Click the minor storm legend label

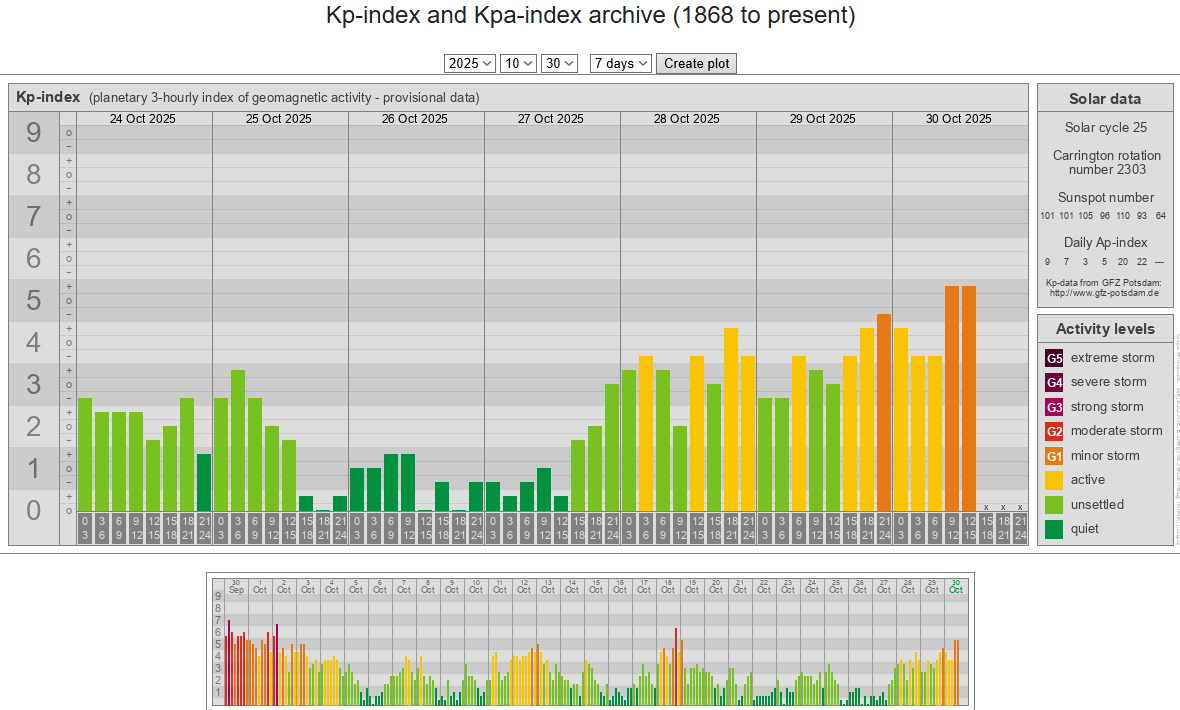click(1105, 456)
